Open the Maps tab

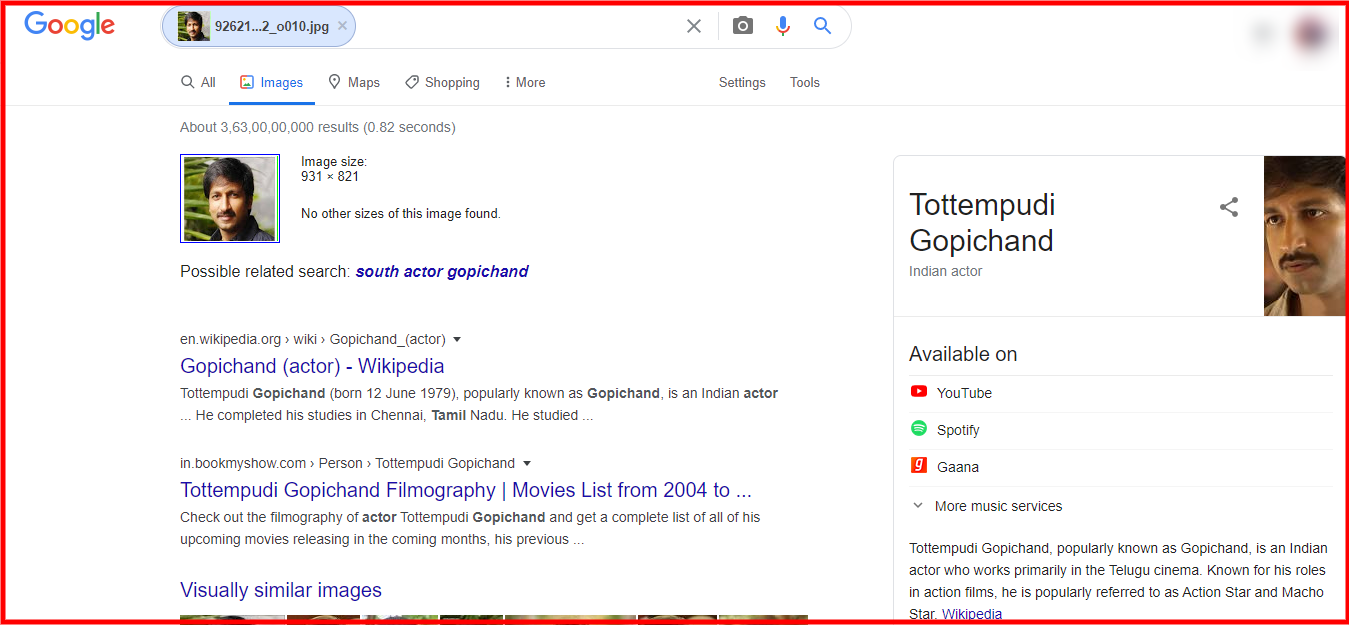pyautogui.click(x=354, y=82)
